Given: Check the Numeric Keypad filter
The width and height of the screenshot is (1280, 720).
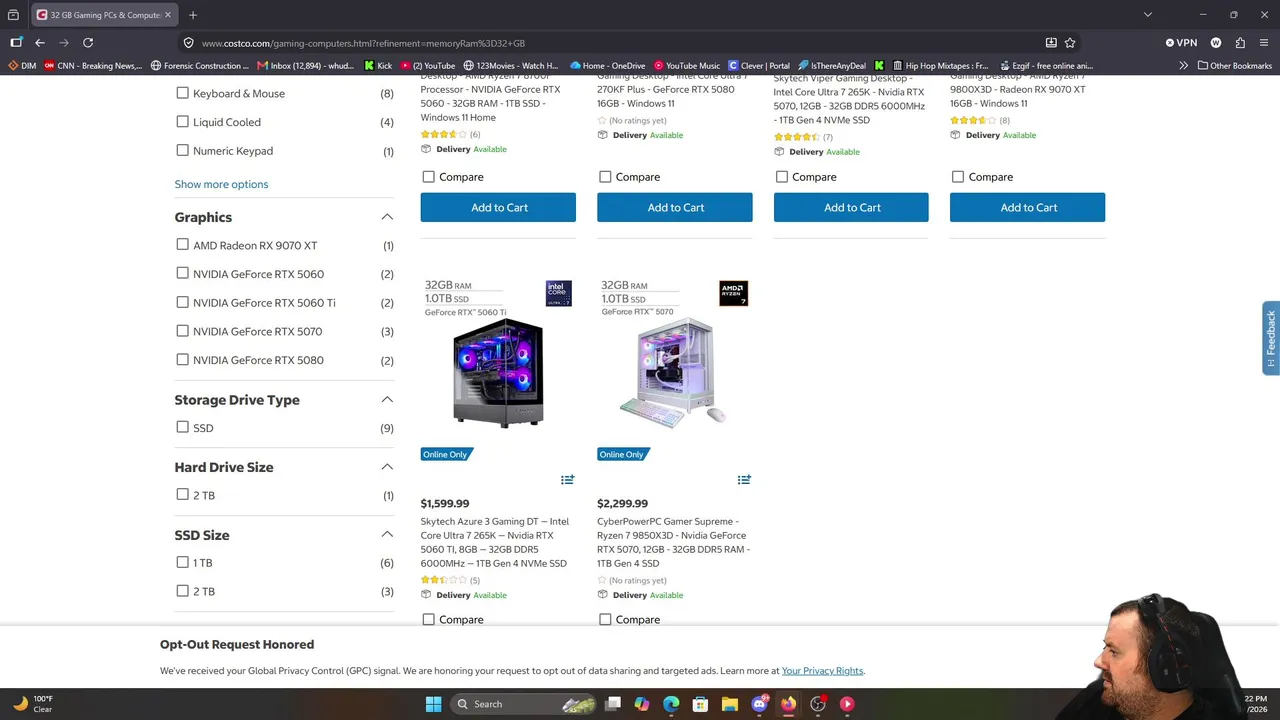Looking at the screenshot, I should pos(182,151).
